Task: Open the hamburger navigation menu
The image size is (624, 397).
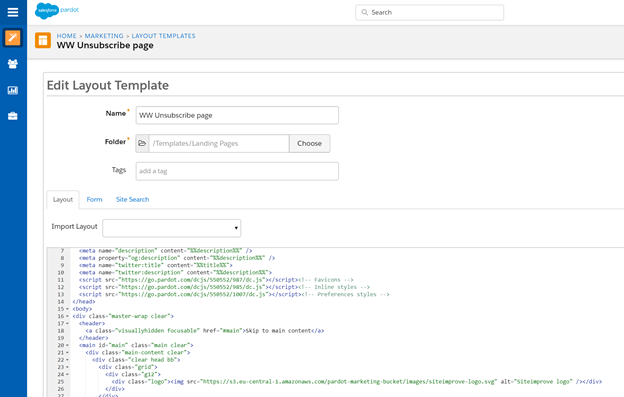Action: point(13,12)
